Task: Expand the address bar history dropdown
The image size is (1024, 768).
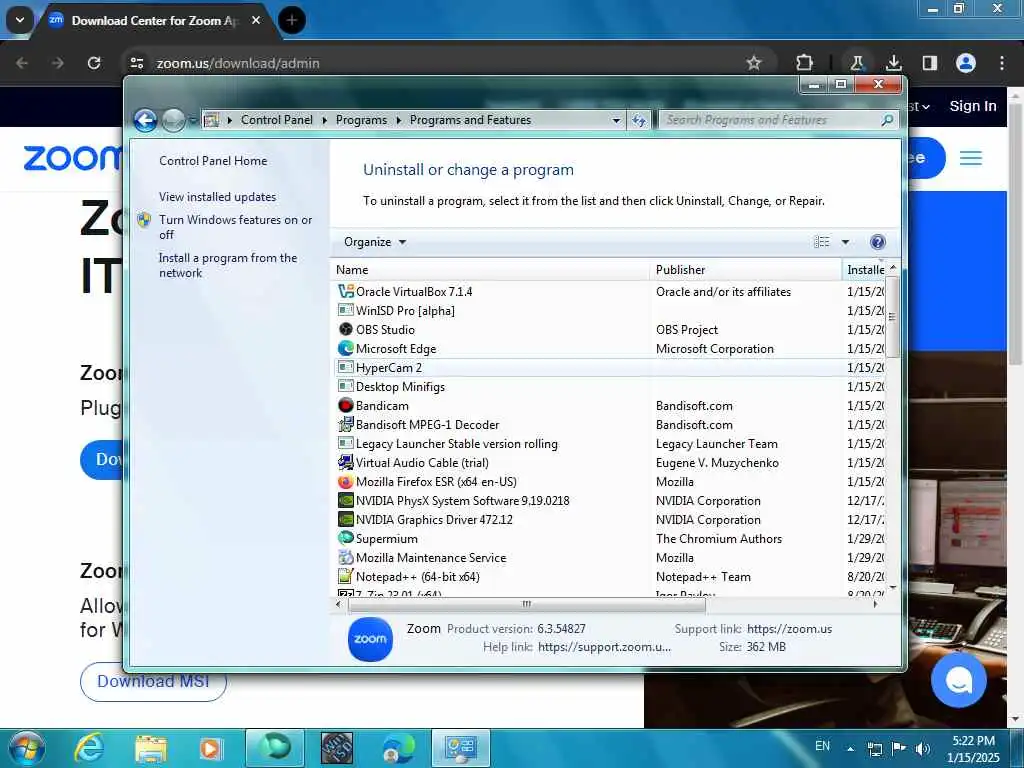Action: (616, 120)
